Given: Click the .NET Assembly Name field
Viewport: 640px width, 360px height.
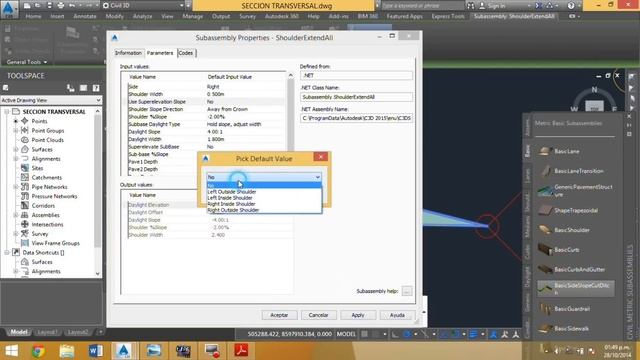Looking at the screenshot, I should click(x=356, y=118).
